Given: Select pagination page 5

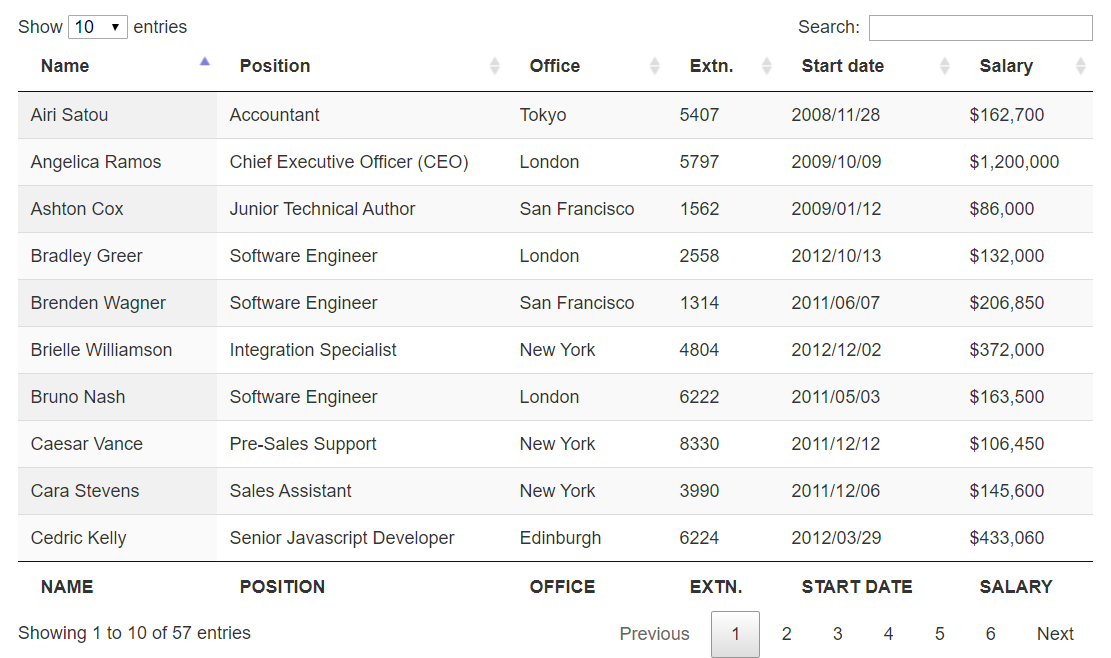Looking at the screenshot, I should tap(940, 634).
